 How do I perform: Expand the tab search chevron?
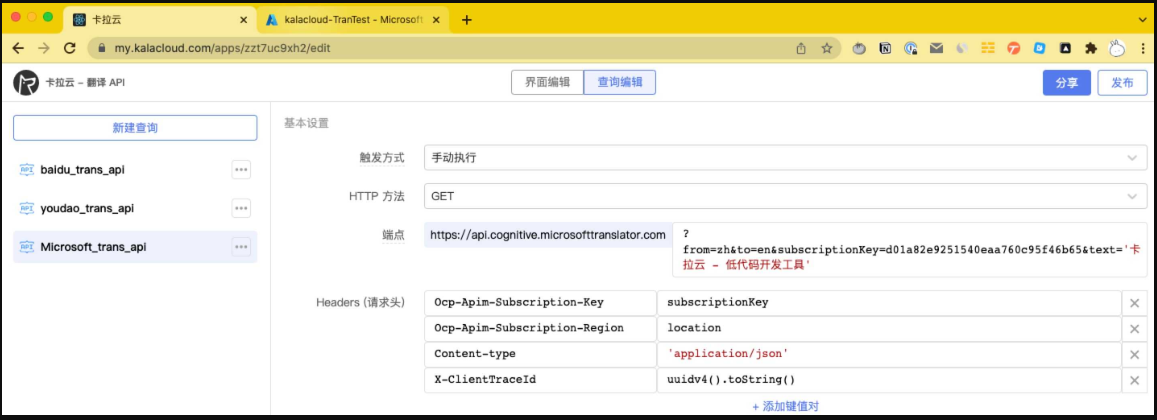tap(1141, 20)
